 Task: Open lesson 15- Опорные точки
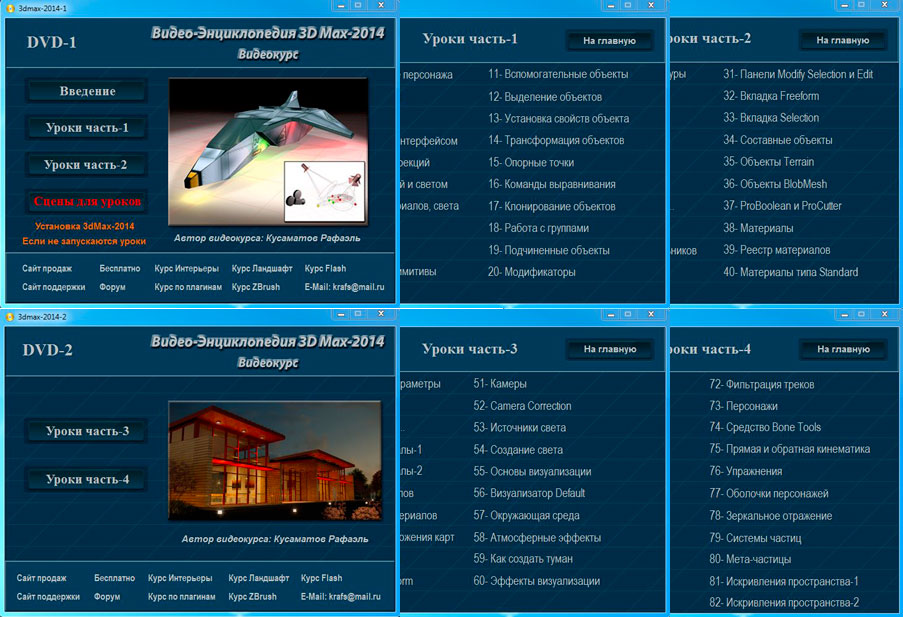[x=531, y=162]
